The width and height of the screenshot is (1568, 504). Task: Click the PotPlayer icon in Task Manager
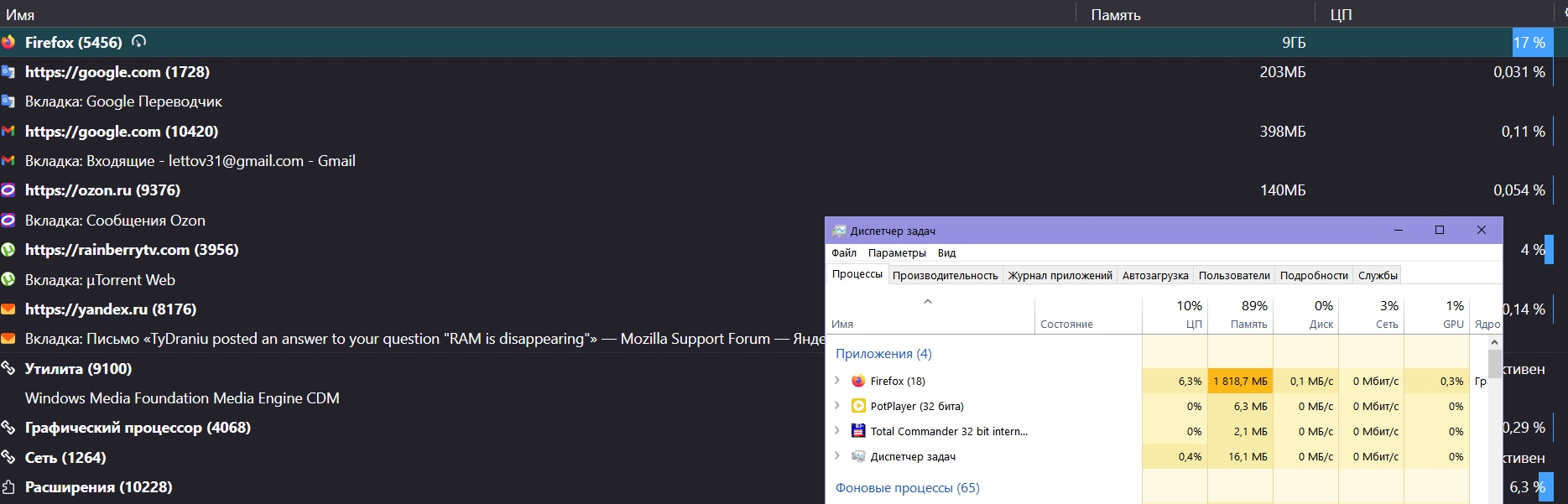(858, 406)
